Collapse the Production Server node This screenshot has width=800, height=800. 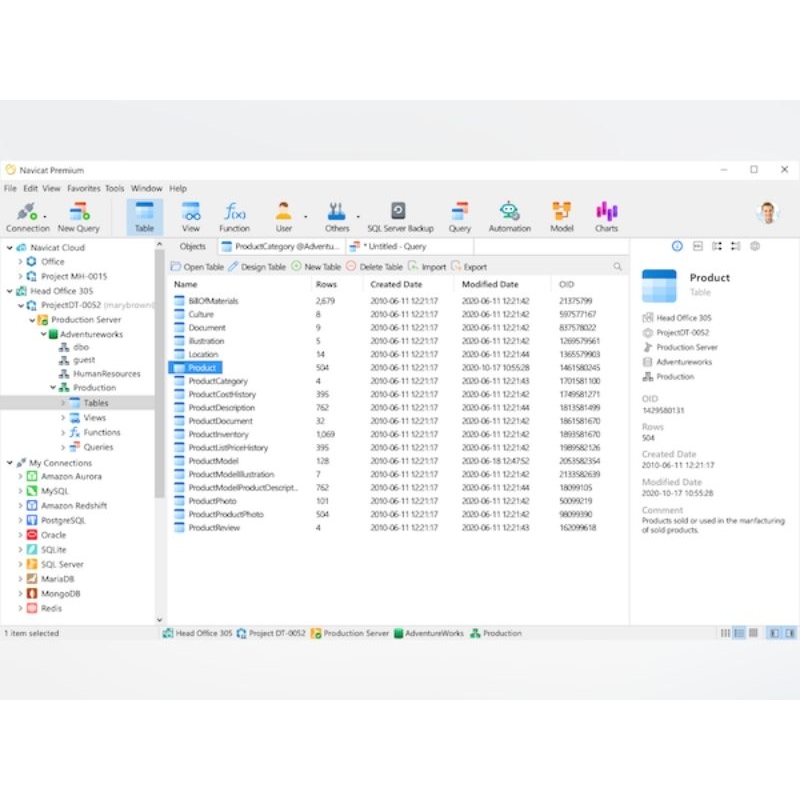coord(32,320)
